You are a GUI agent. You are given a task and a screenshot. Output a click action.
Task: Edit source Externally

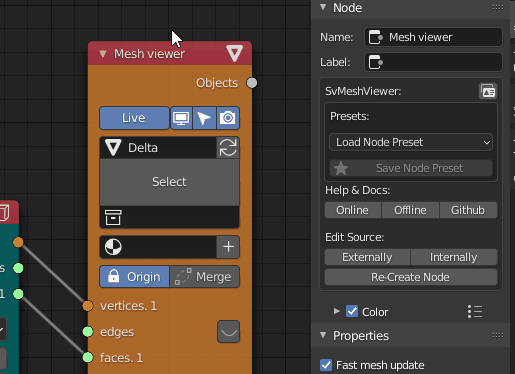(x=367, y=257)
